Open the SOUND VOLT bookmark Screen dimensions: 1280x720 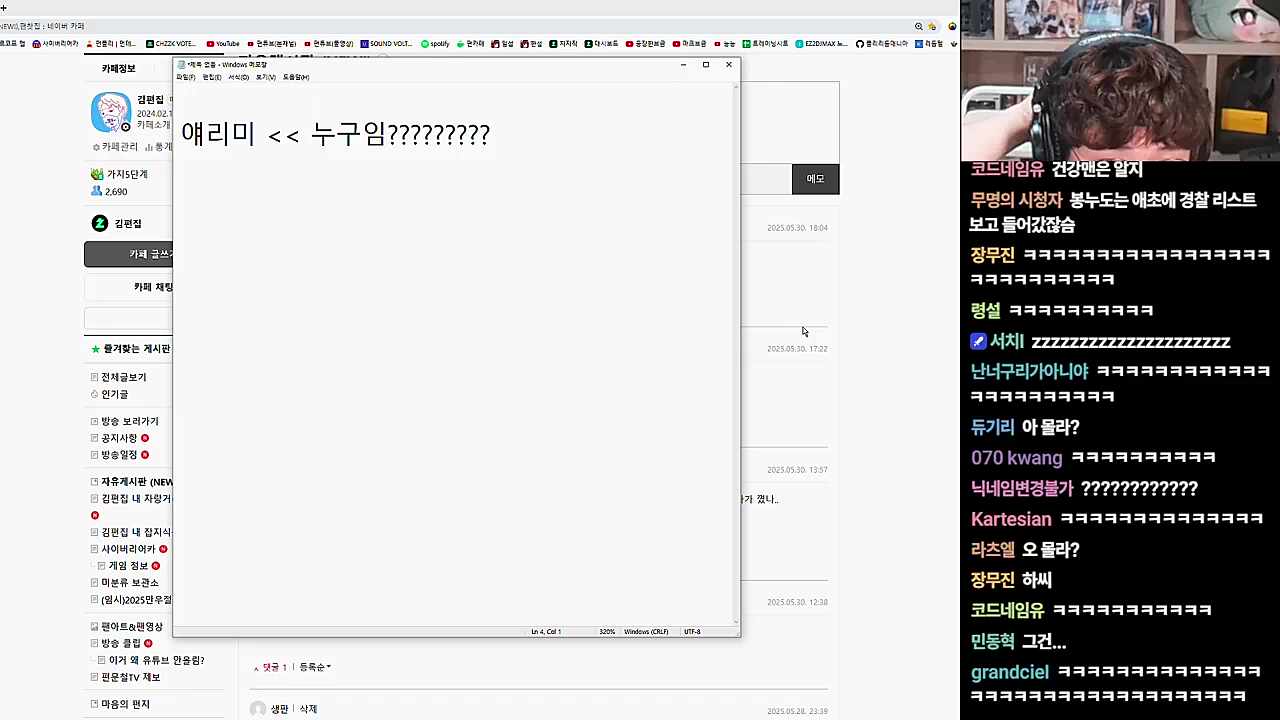(386, 44)
